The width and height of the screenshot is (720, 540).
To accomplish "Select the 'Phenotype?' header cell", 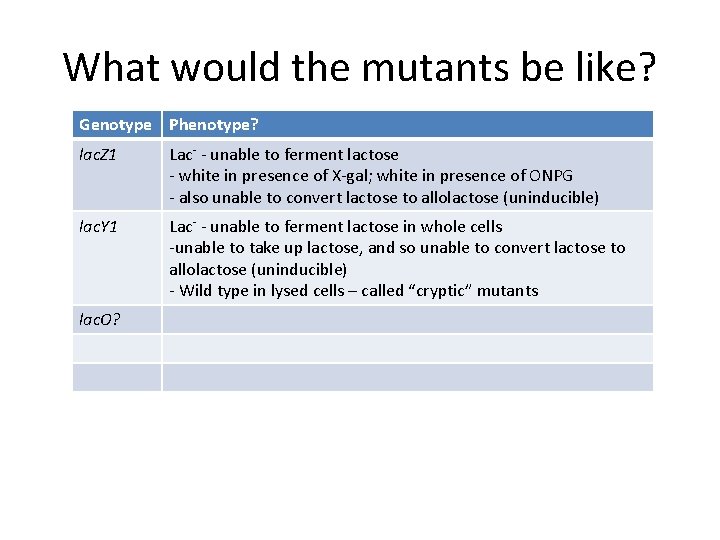I will tap(408, 124).
